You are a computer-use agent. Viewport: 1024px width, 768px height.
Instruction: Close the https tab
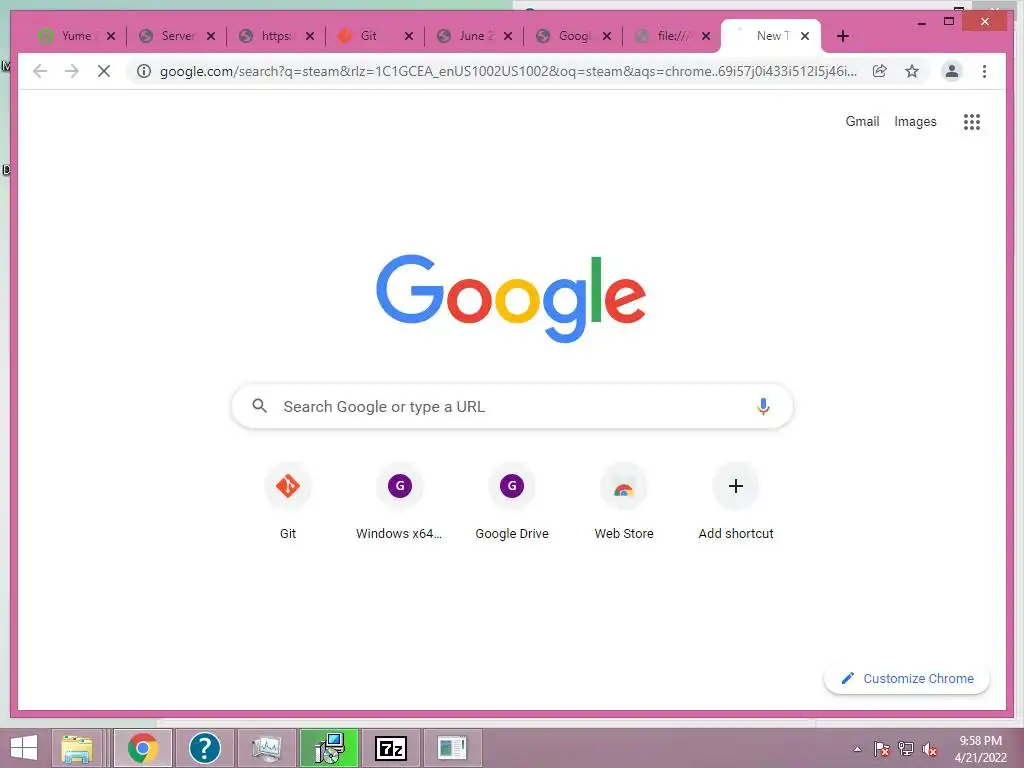310,36
